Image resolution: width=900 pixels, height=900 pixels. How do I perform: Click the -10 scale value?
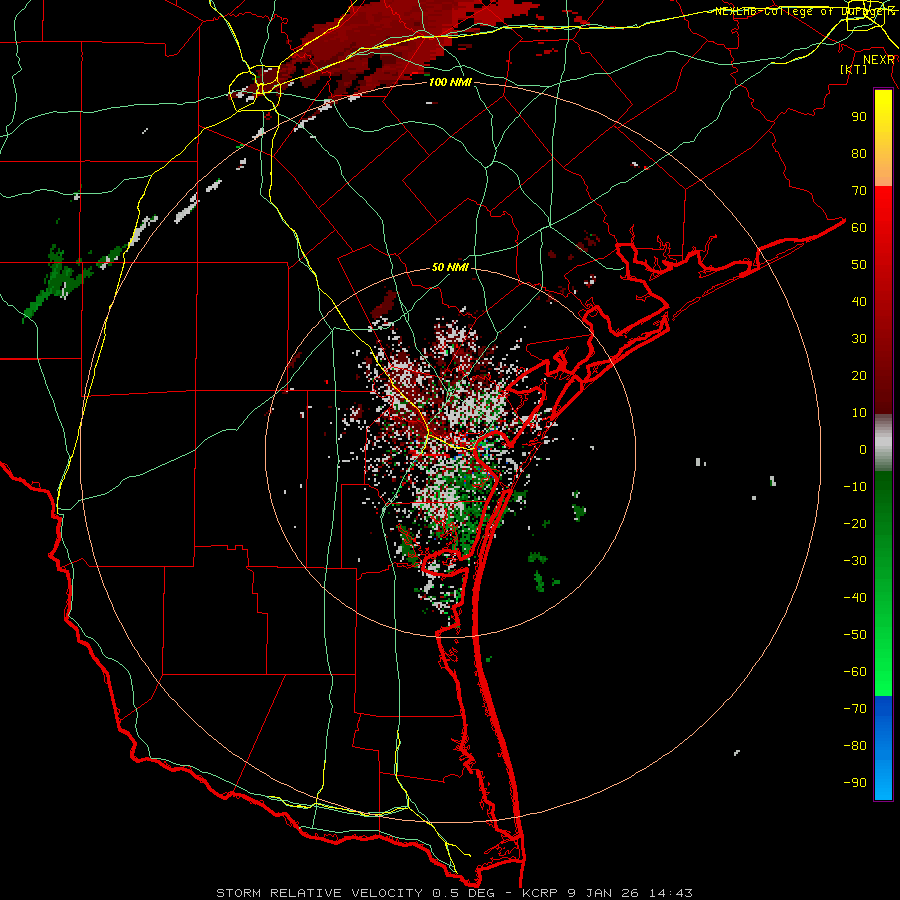(x=855, y=487)
